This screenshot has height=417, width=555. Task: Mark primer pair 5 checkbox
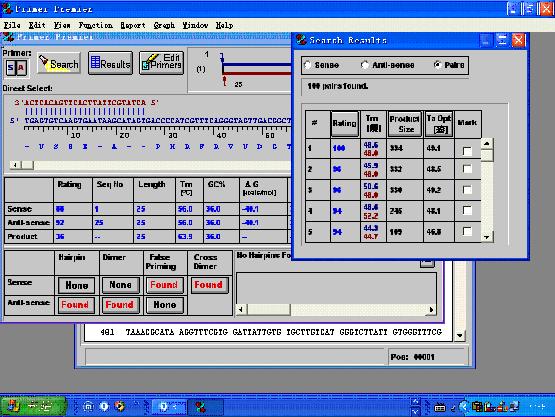coord(467,232)
